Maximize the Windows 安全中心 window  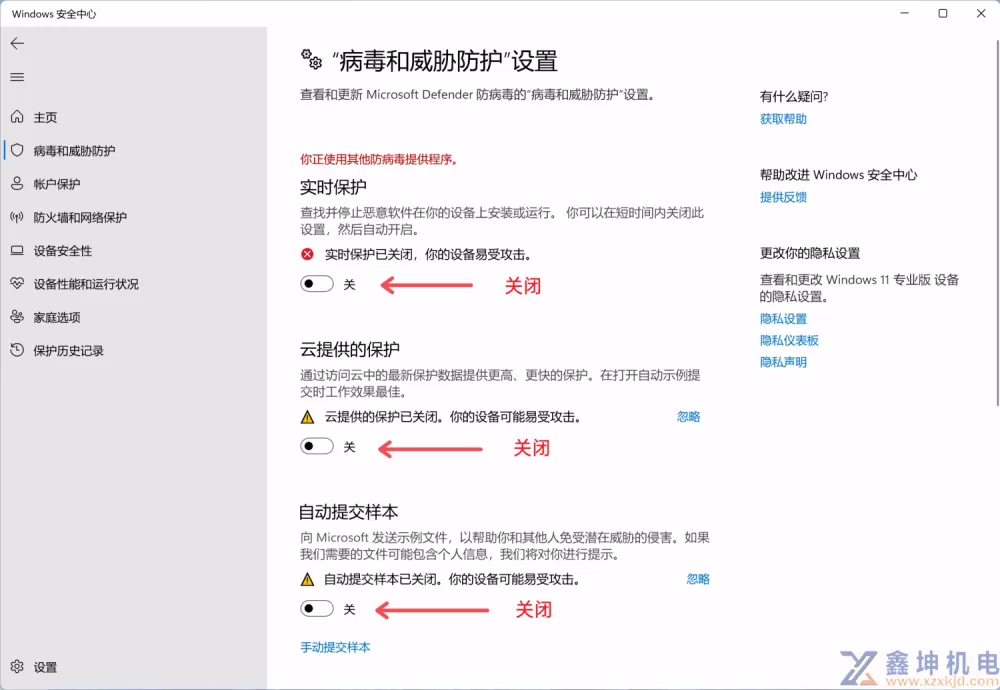click(x=943, y=13)
